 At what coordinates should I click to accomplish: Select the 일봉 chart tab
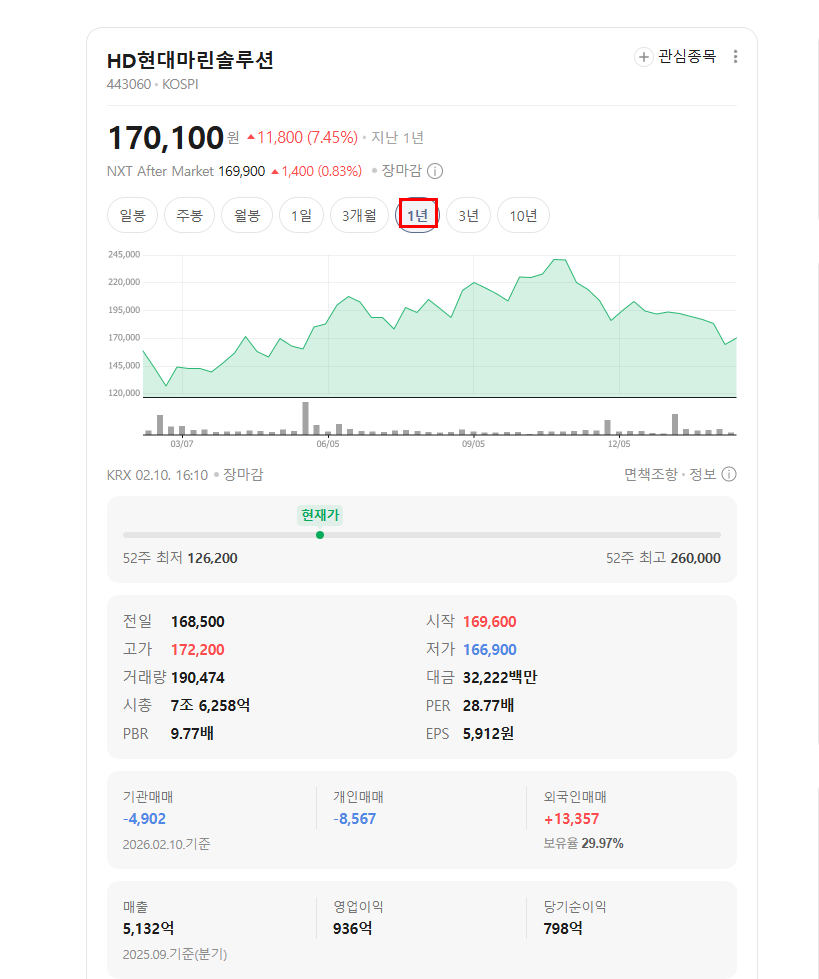[132, 215]
